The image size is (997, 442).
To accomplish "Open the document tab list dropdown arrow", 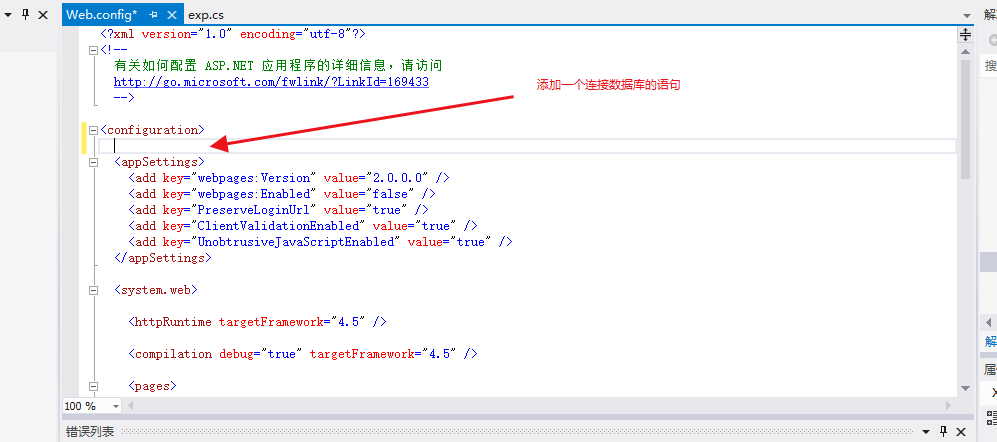I will (966, 15).
